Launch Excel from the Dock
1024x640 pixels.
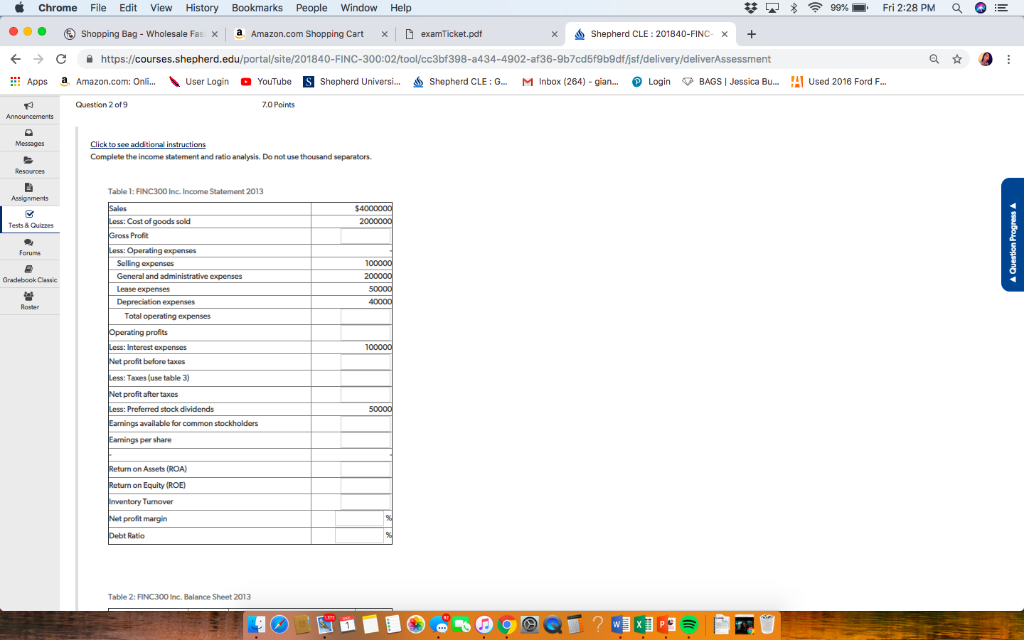point(643,624)
